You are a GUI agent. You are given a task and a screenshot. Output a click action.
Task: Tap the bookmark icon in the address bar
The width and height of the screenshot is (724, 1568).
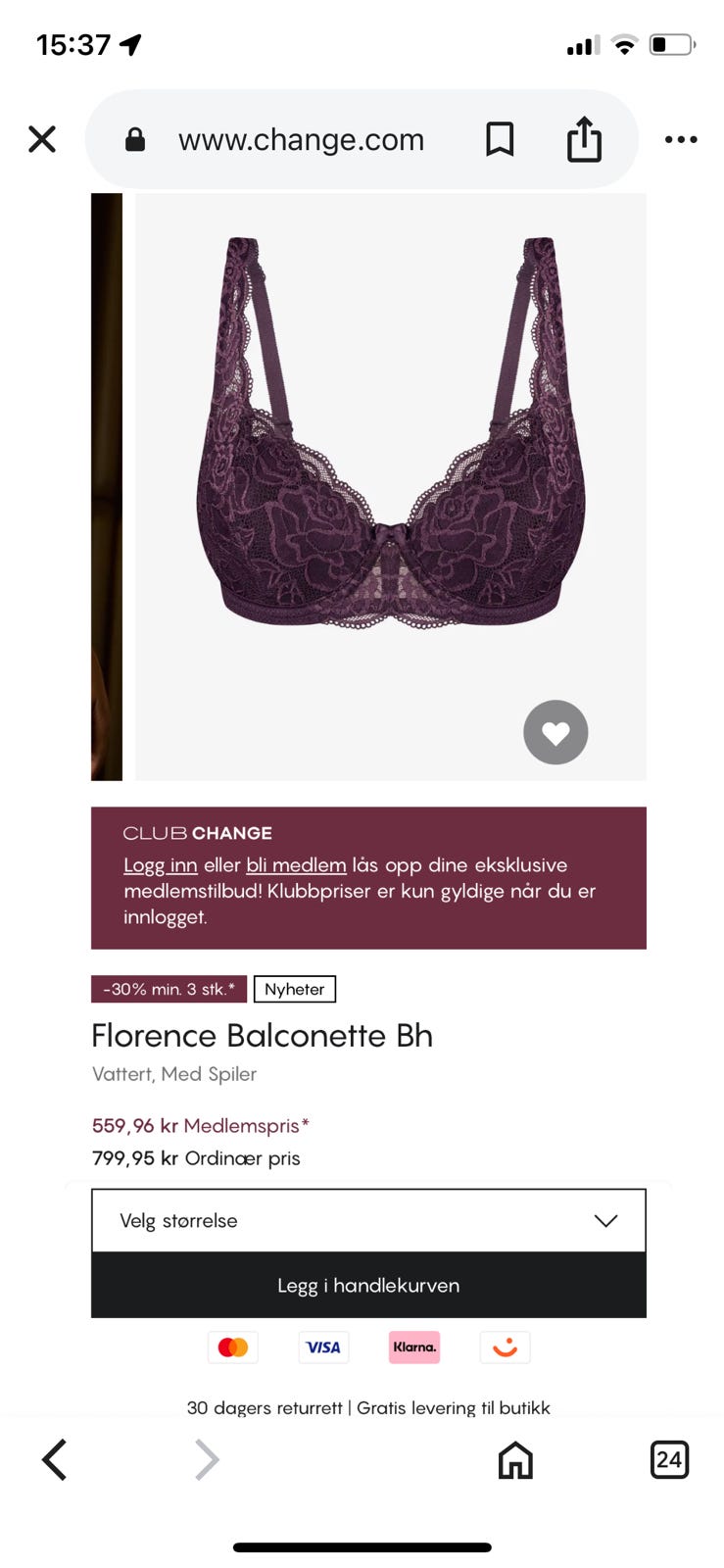pyautogui.click(x=500, y=139)
